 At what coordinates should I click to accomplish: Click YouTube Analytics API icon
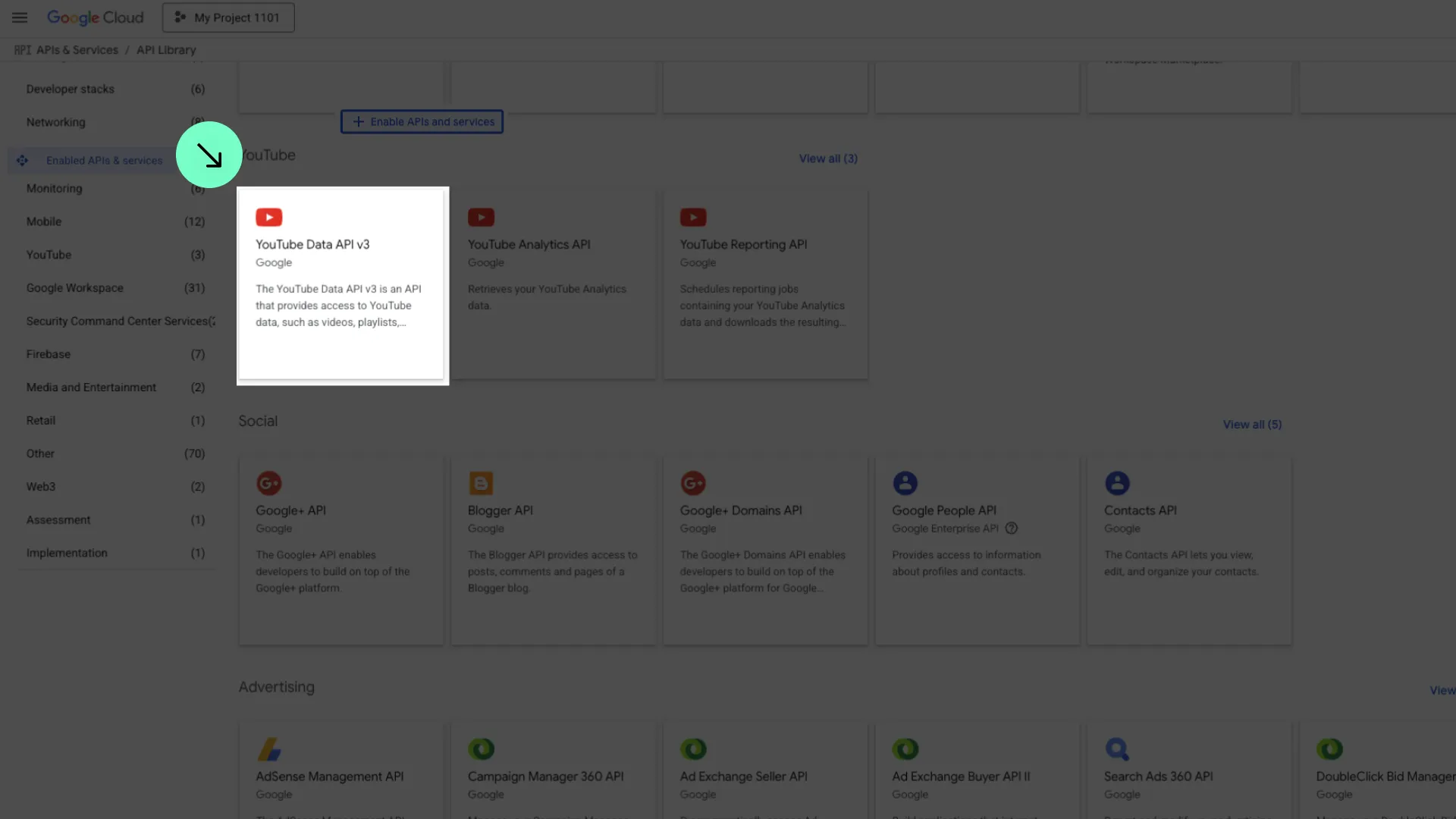pyautogui.click(x=481, y=218)
